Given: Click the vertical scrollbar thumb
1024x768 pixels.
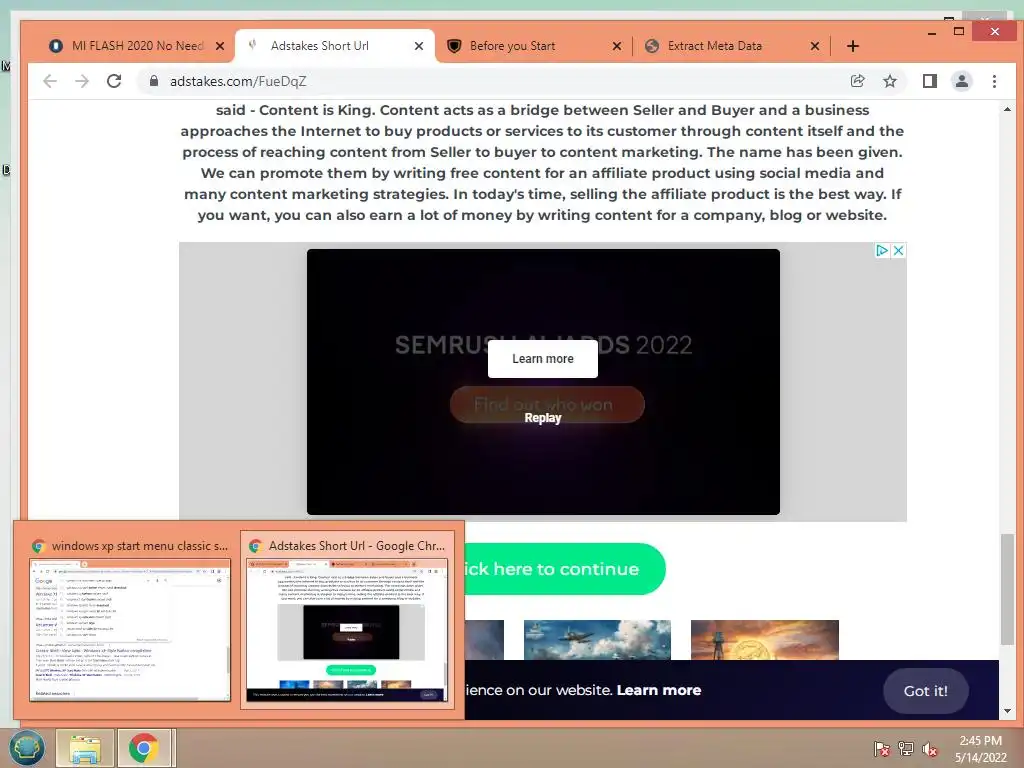Looking at the screenshot, I should pos(1007,589).
